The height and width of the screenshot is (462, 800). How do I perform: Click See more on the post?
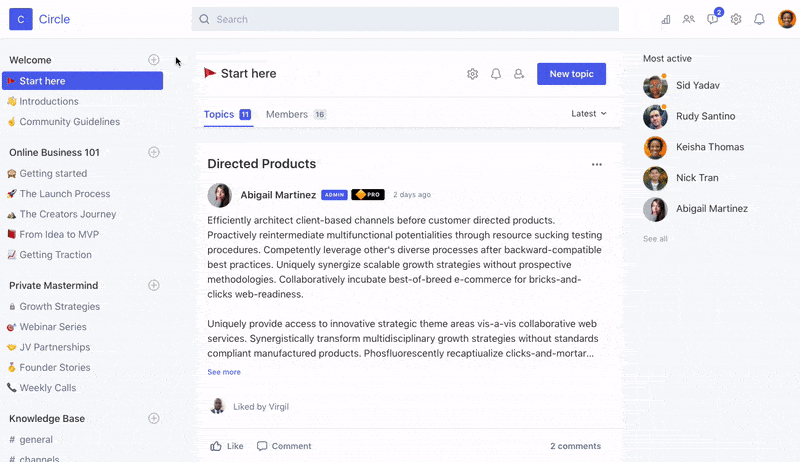click(224, 372)
